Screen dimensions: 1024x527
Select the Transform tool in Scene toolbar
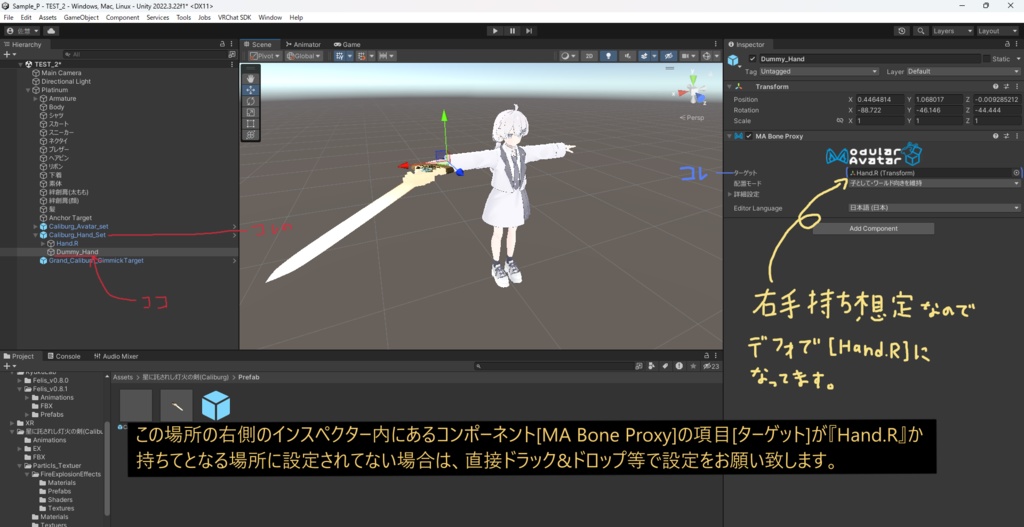tap(250, 135)
